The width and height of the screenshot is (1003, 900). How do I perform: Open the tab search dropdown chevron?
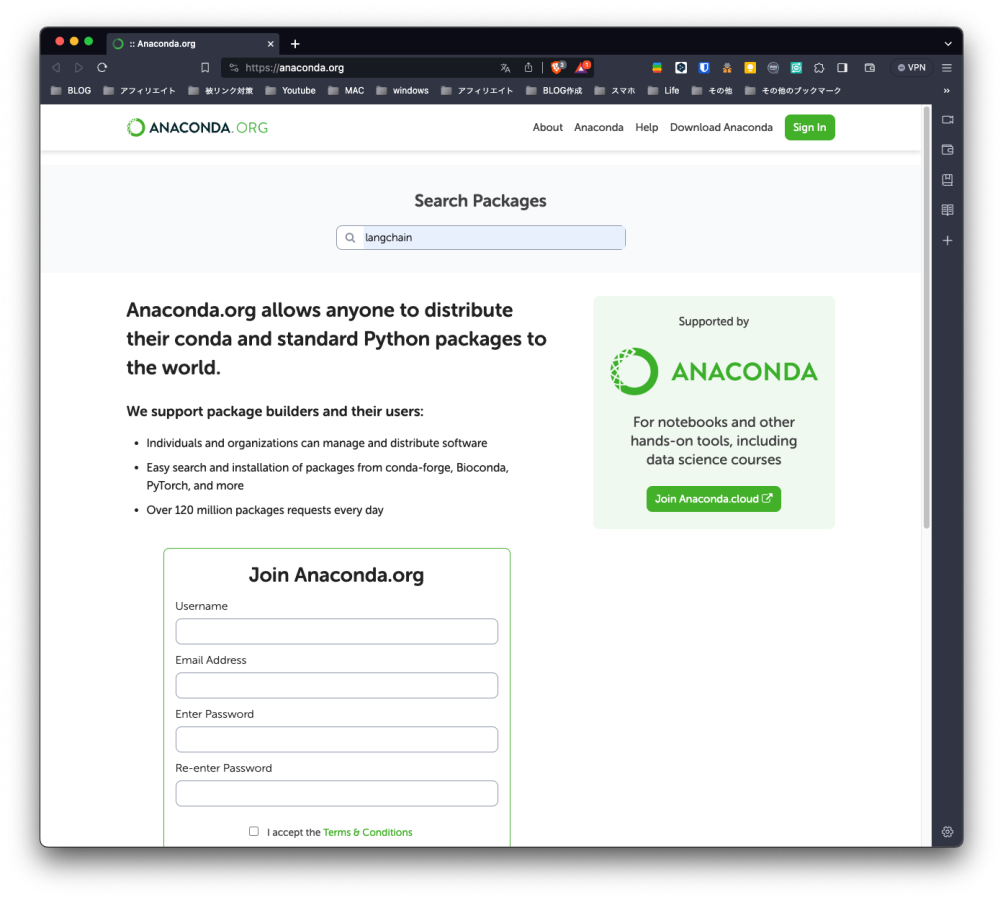click(x=948, y=43)
